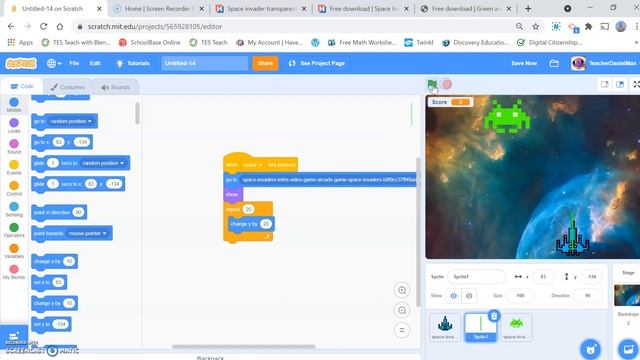The image size is (640, 360).
Task: Select the Control block category
Action: (x=14, y=188)
